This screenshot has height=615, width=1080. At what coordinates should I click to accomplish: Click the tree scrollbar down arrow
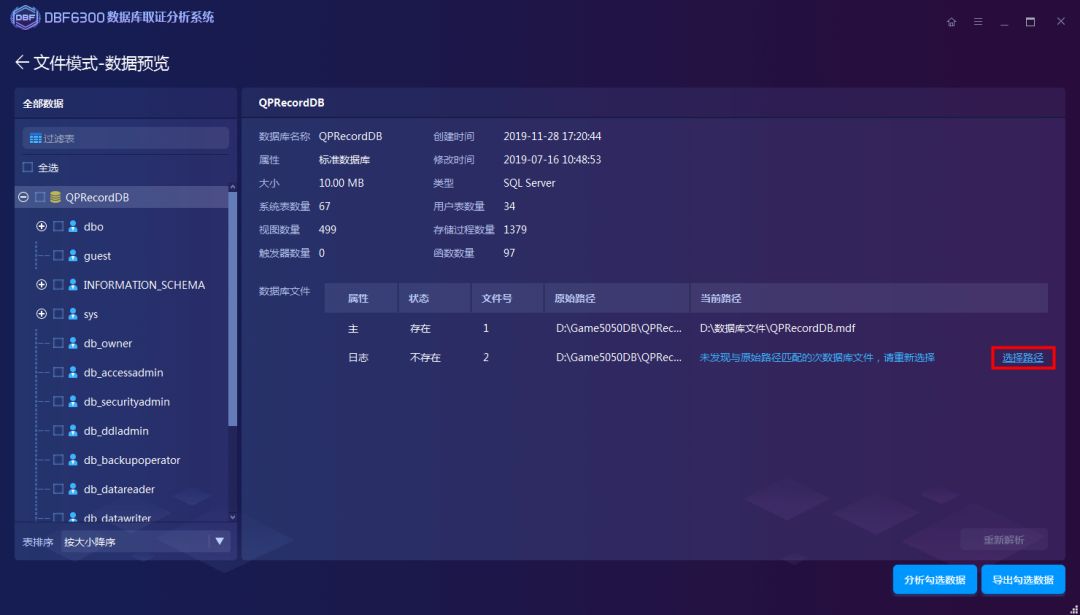click(232, 517)
